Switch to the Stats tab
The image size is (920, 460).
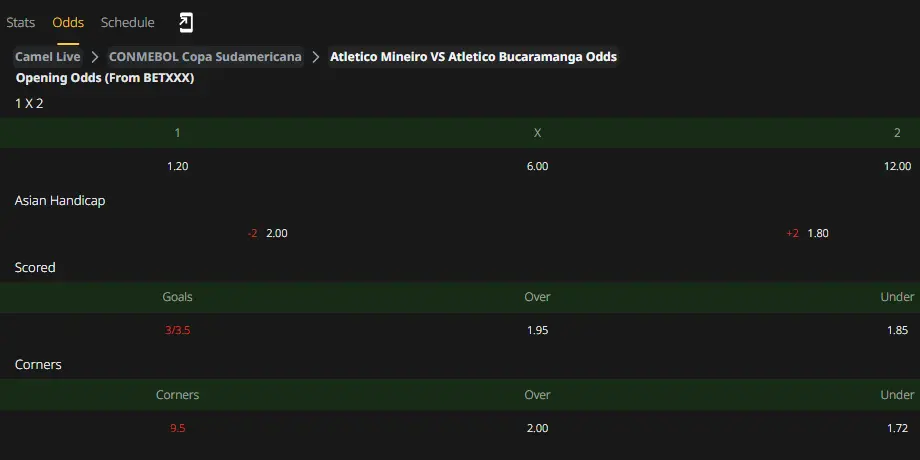pyautogui.click(x=21, y=22)
